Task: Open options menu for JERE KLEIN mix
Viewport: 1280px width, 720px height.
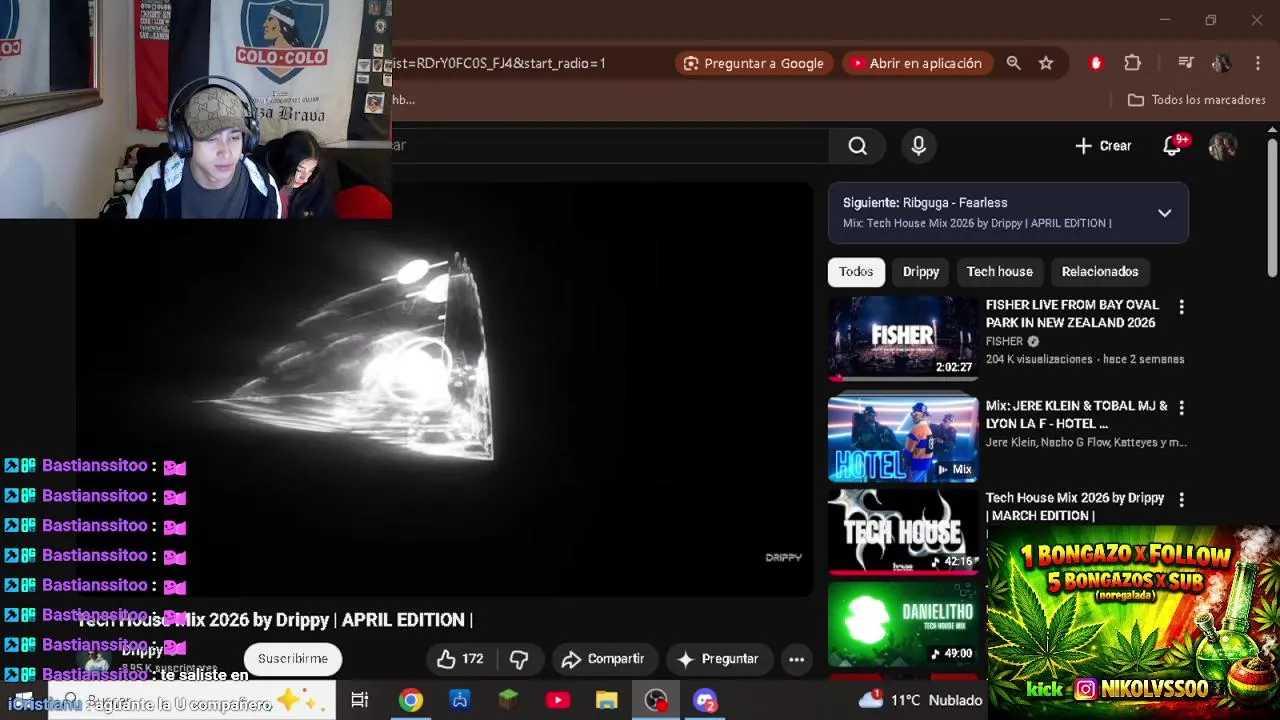Action: [1181, 408]
